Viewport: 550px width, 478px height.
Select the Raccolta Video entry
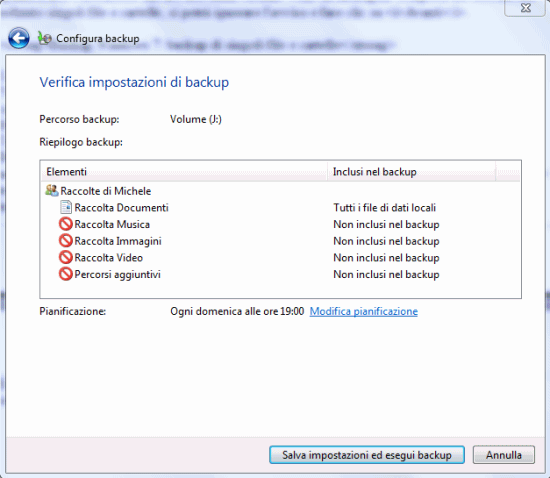click(x=108, y=258)
